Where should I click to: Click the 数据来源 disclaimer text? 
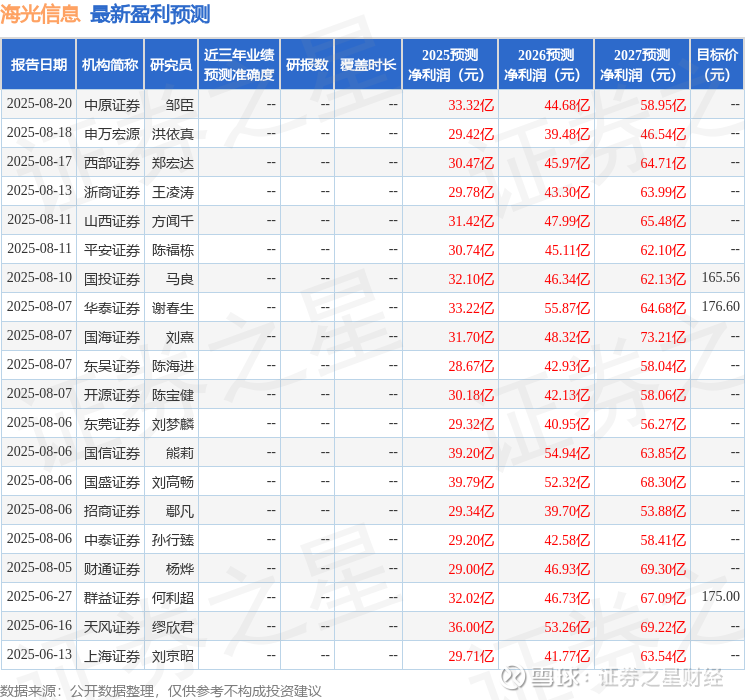[x=161, y=690]
